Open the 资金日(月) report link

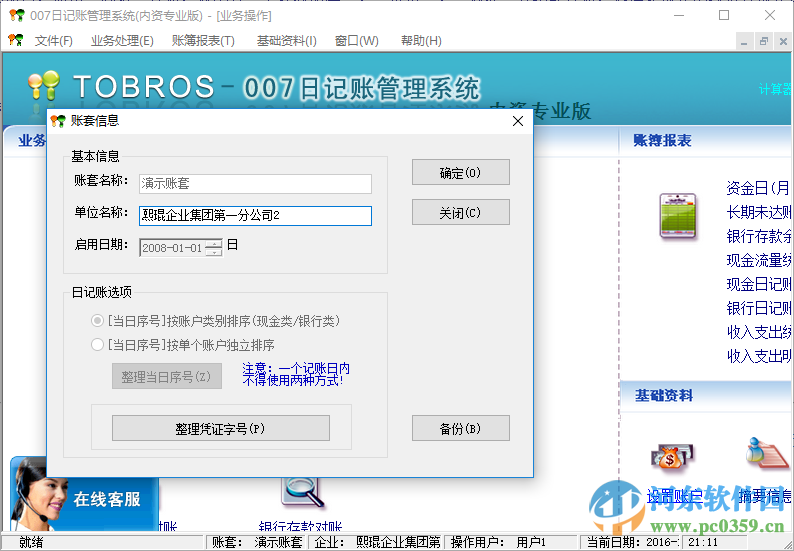click(x=758, y=188)
